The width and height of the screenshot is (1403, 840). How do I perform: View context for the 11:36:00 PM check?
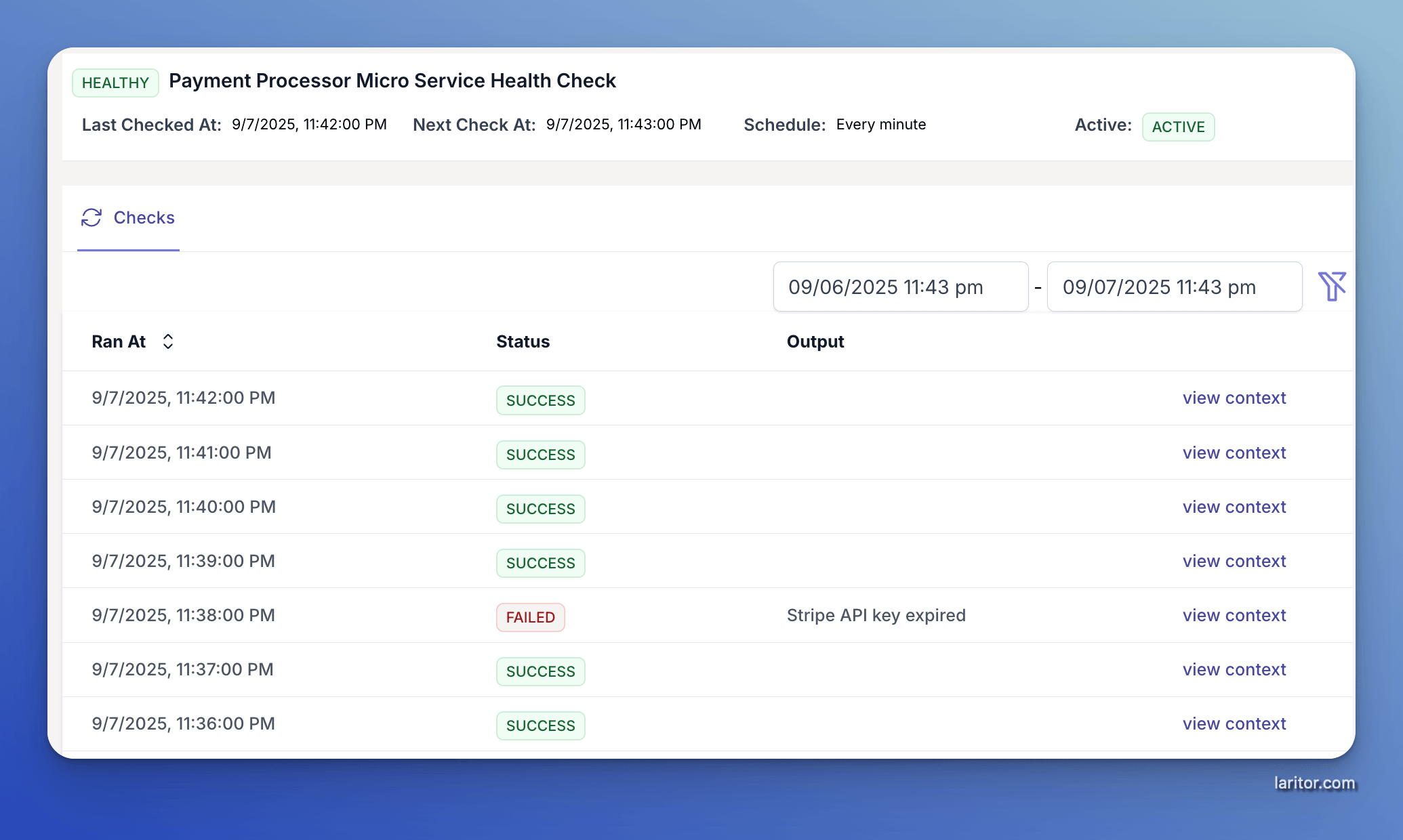[1234, 723]
